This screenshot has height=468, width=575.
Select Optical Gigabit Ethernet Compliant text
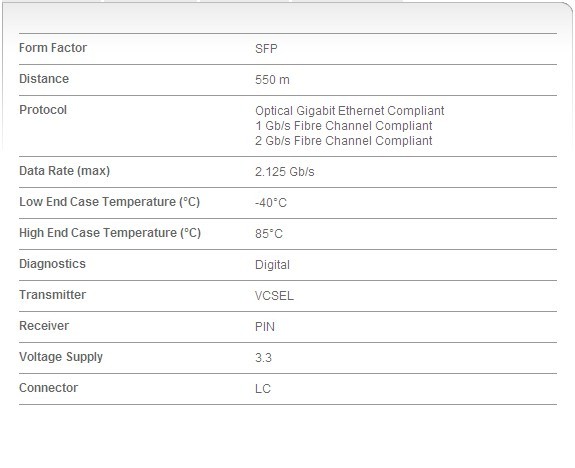point(350,111)
